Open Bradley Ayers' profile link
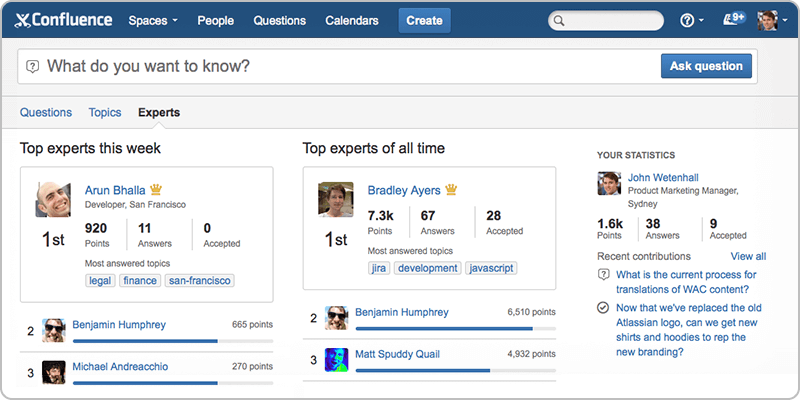 tap(404, 190)
